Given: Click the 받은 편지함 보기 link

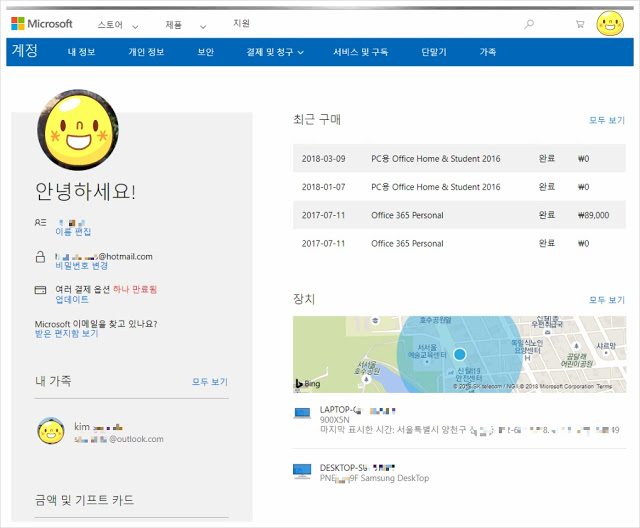Looking at the screenshot, I should pos(67,334).
